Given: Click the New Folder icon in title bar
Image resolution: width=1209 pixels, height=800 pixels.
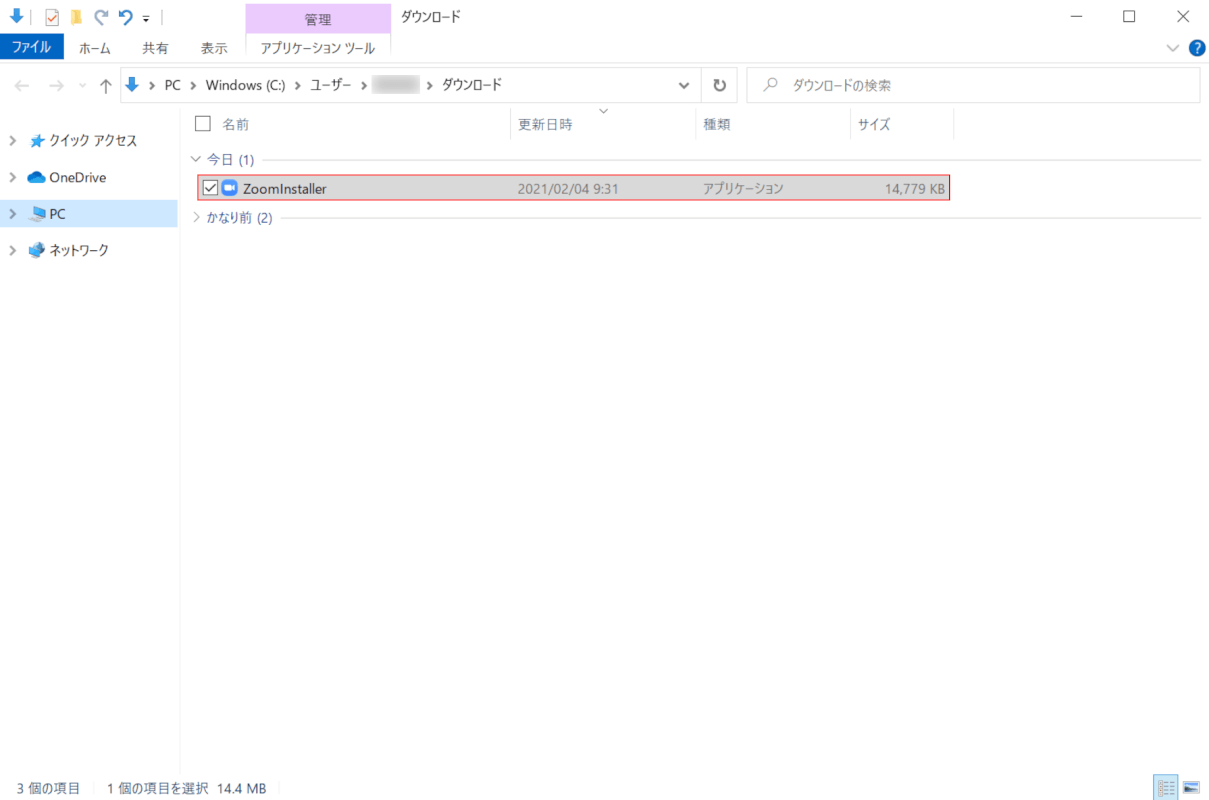Looking at the screenshot, I should point(76,17).
